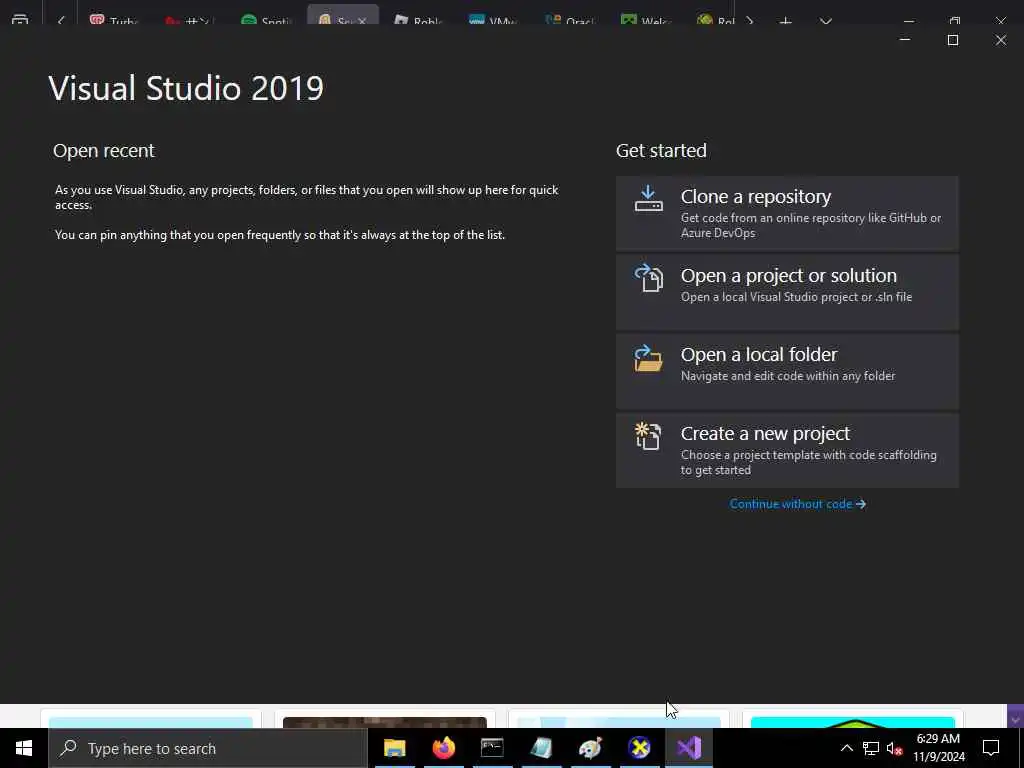
Task: Click the Clone a repository download icon
Action: (x=648, y=199)
